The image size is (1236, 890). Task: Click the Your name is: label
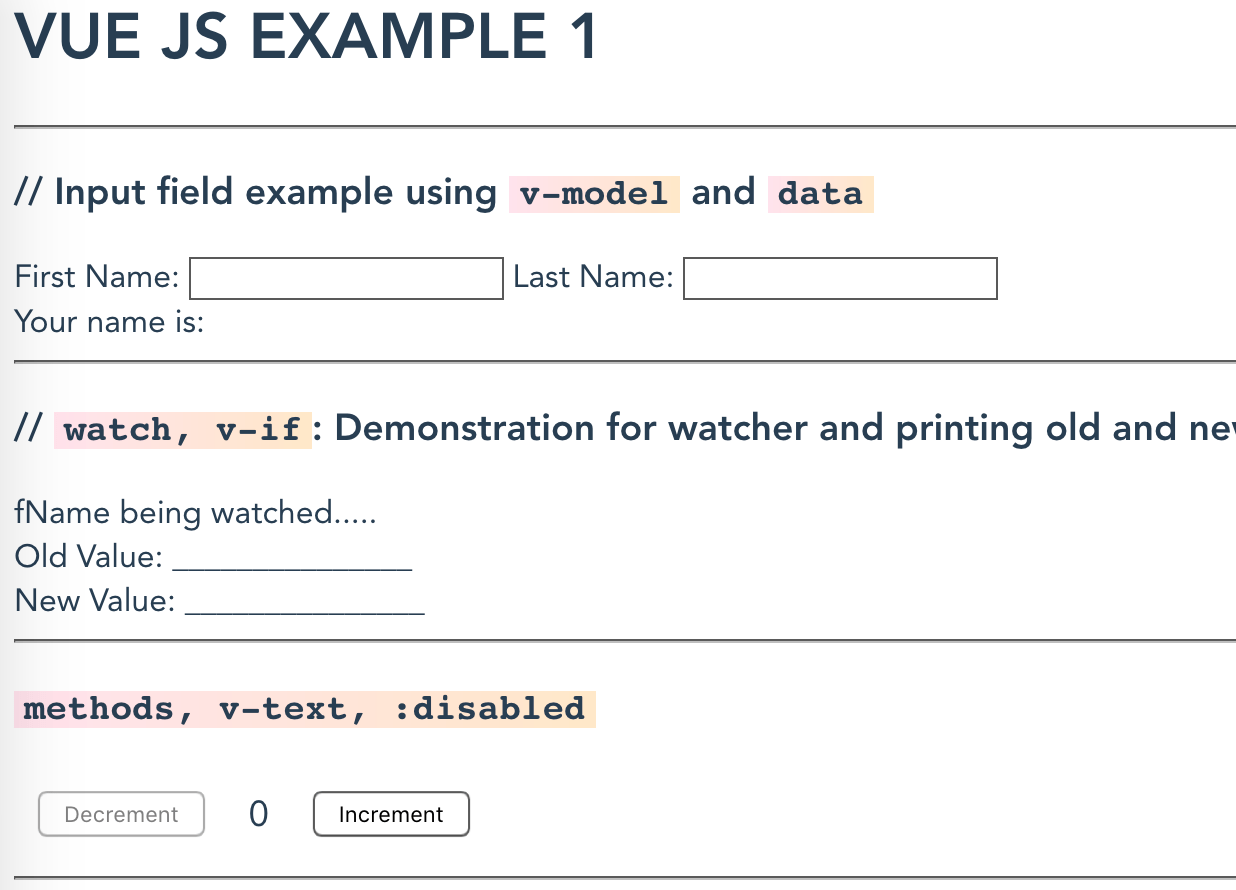click(x=110, y=322)
